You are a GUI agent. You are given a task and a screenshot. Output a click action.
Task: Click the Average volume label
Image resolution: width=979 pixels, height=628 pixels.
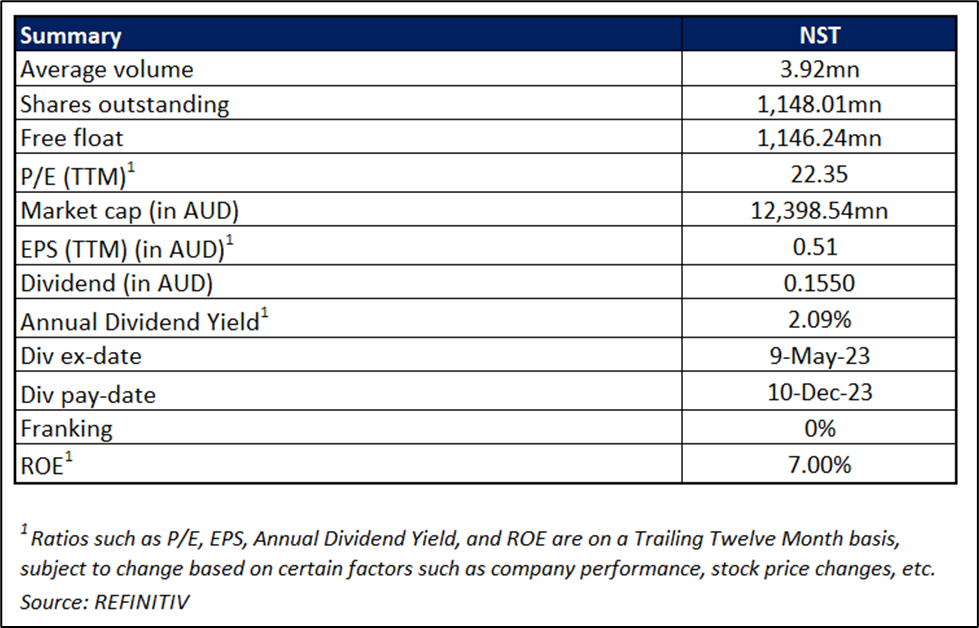[107, 69]
